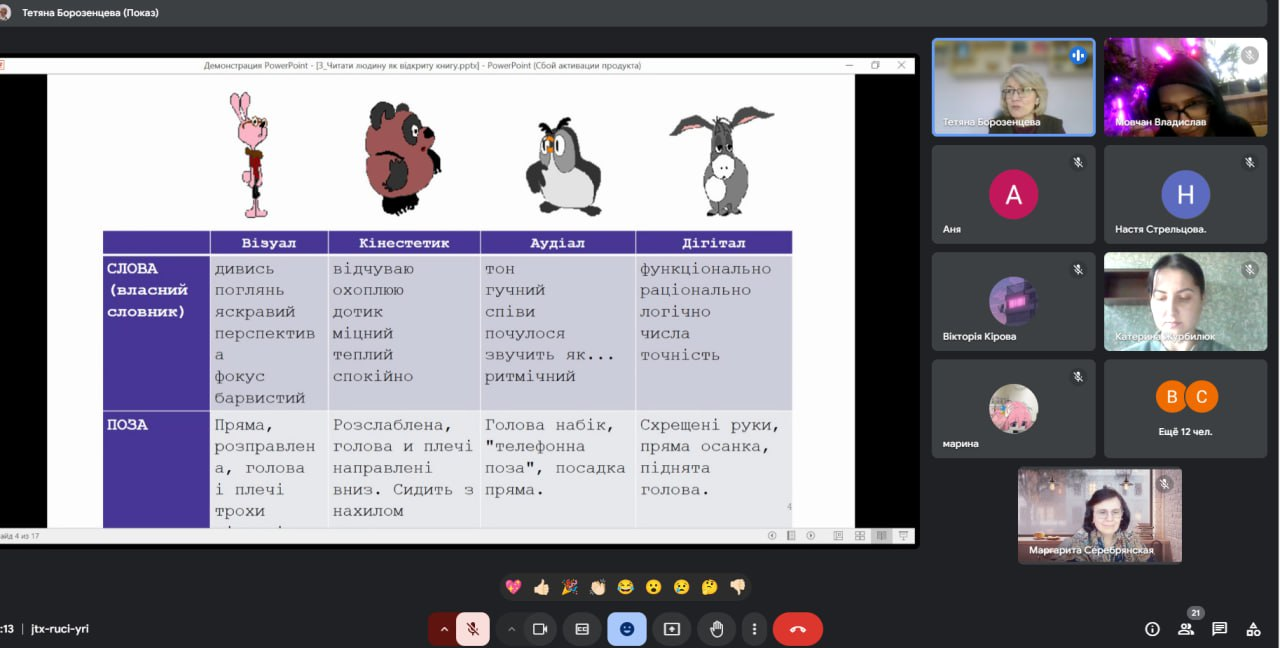
Task: Expand video settings arrow beside camera
Action: [511, 629]
